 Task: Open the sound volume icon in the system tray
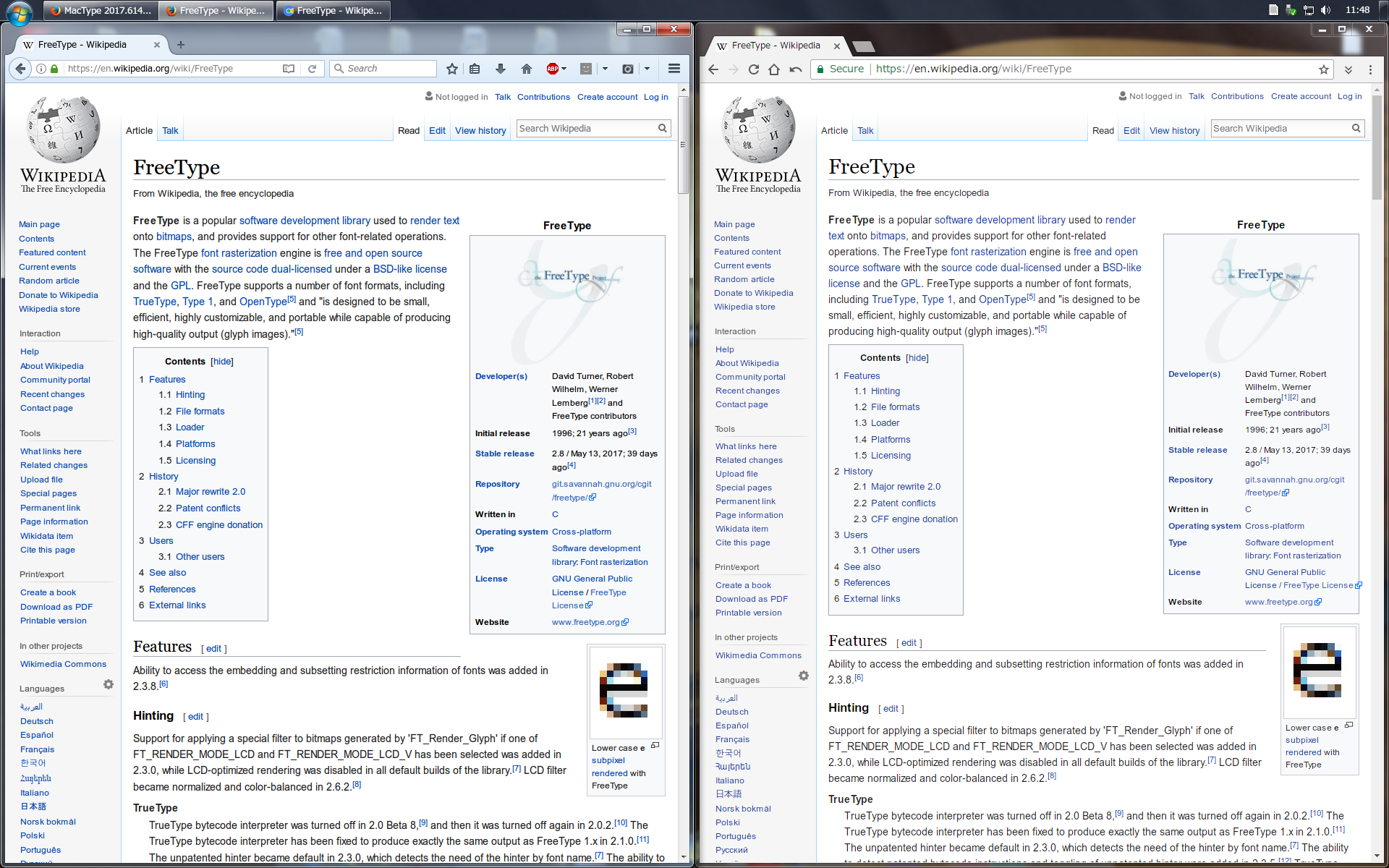(x=1326, y=10)
